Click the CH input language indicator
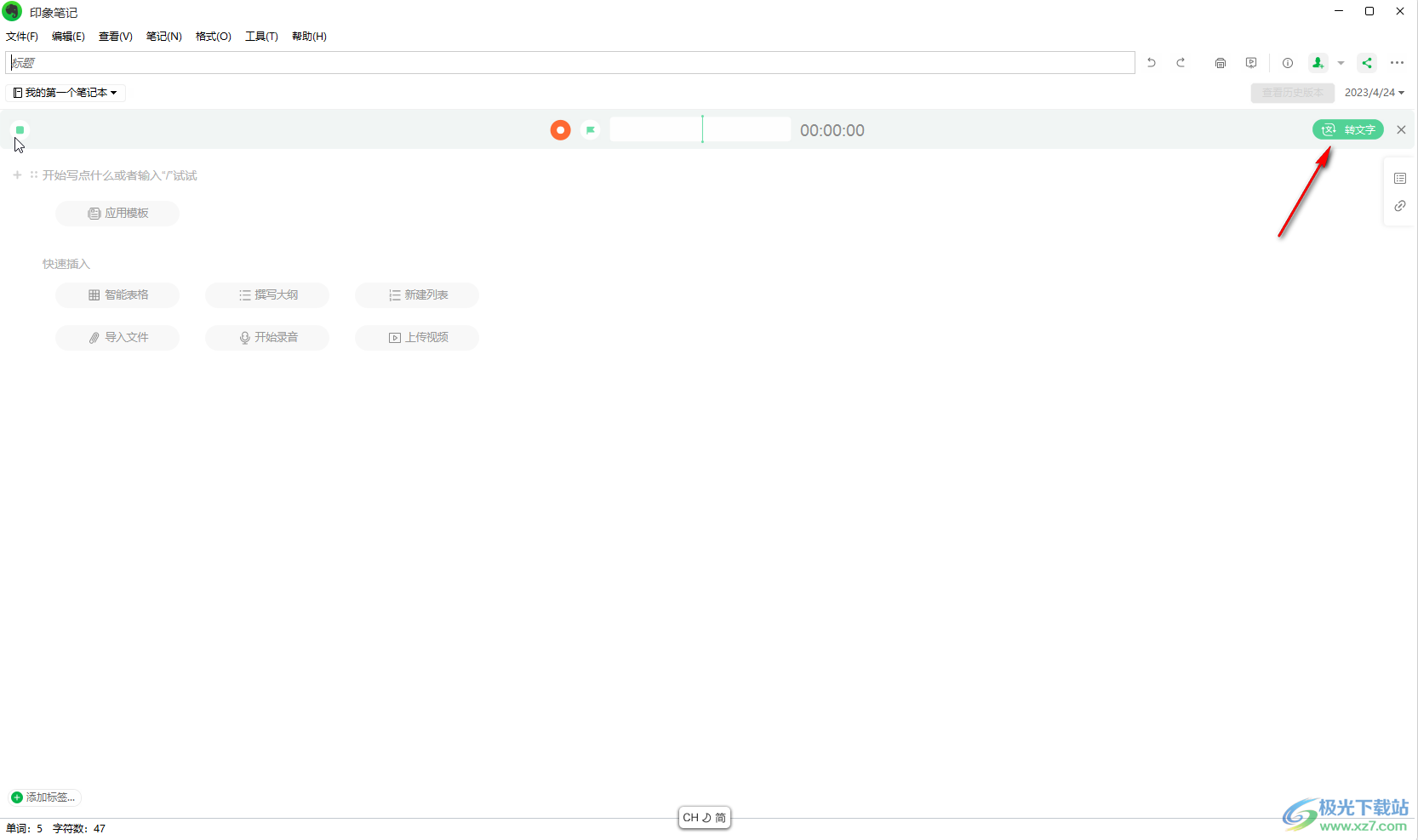 tap(690, 818)
